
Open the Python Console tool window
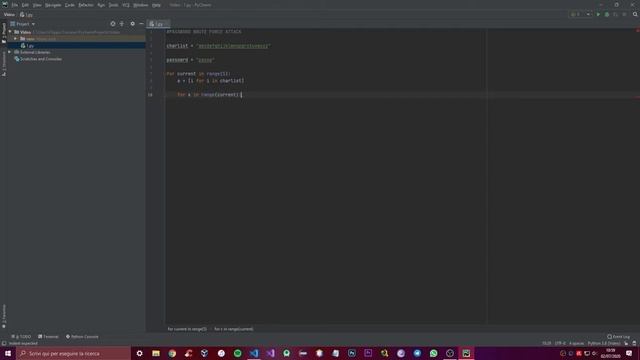[82, 337]
